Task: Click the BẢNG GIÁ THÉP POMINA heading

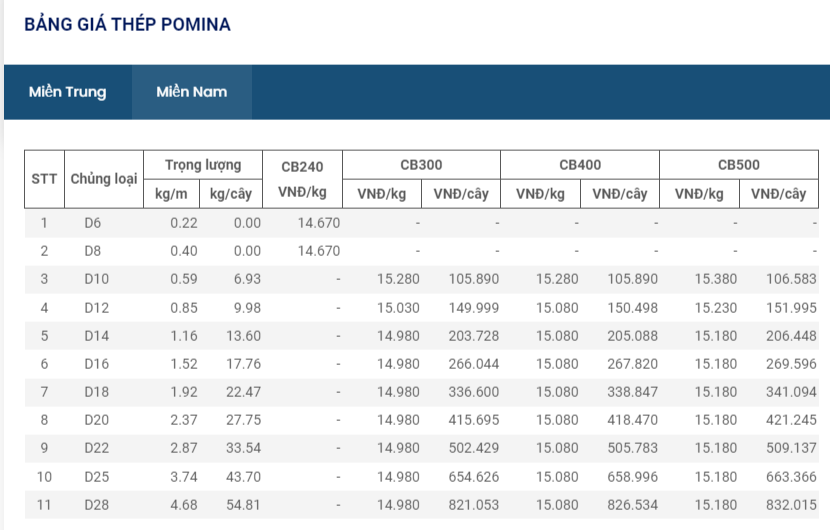Action: [127, 25]
